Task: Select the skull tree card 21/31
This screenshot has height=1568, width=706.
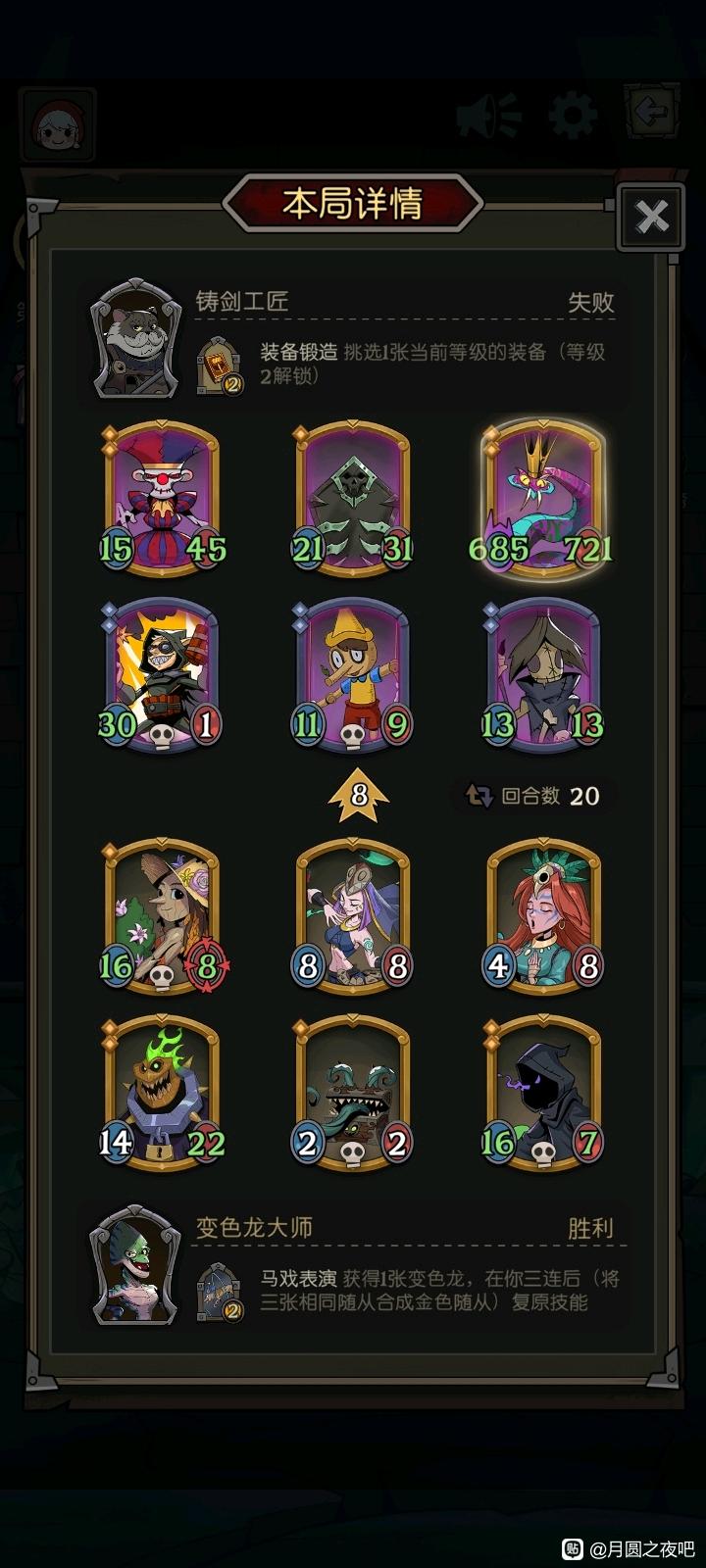Action: [353, 498]
